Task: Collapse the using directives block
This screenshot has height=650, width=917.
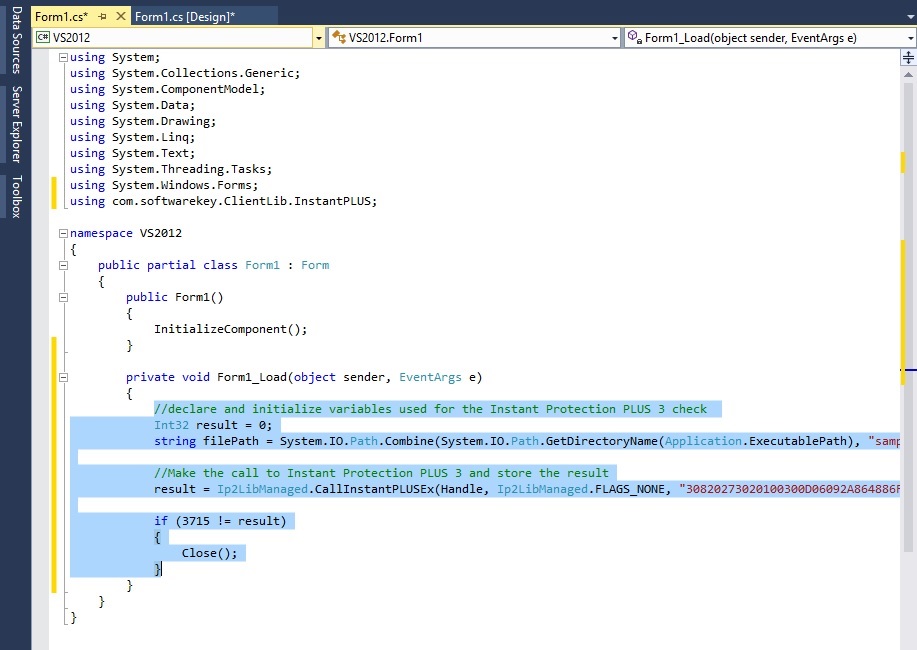Action: [63, 57]
